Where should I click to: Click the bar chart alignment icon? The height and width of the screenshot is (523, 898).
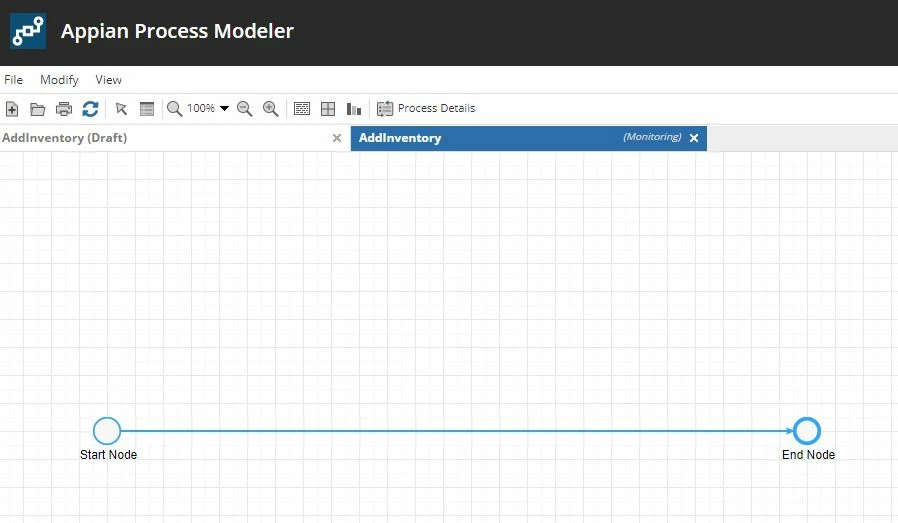(354, 109)
